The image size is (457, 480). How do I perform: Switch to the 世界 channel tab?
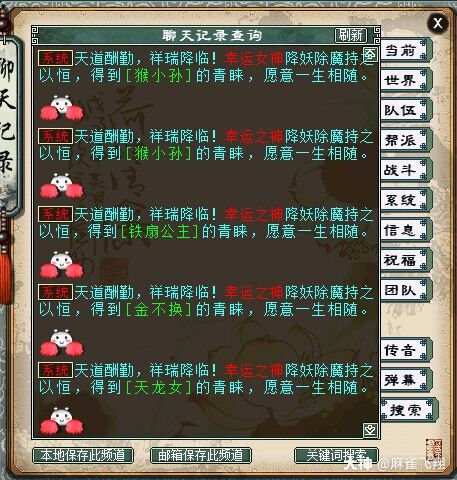tap(405, 80)
